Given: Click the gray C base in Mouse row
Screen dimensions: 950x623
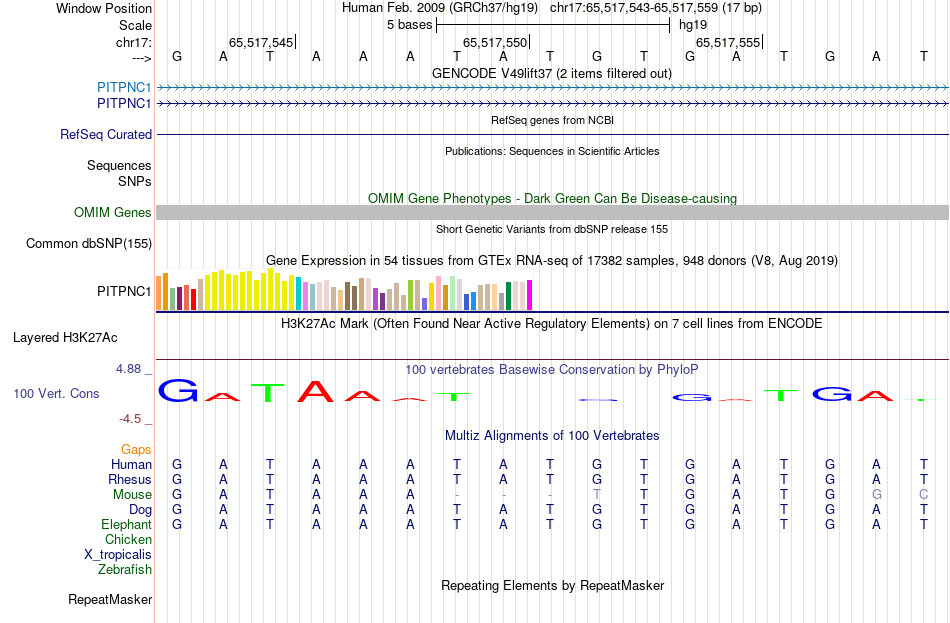Looking at the screenshot, I should [x=923, y=495].
